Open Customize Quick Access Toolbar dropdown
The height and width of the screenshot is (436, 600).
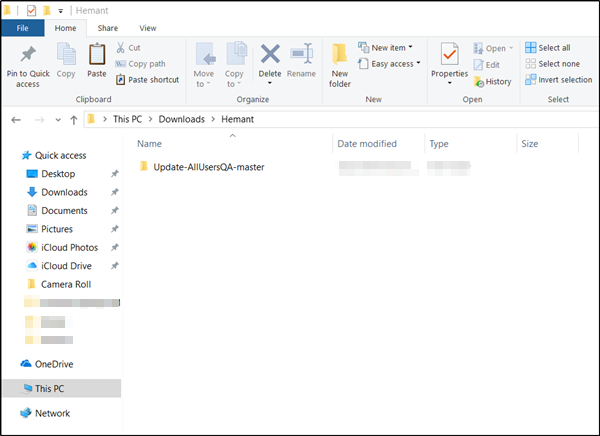60,11
